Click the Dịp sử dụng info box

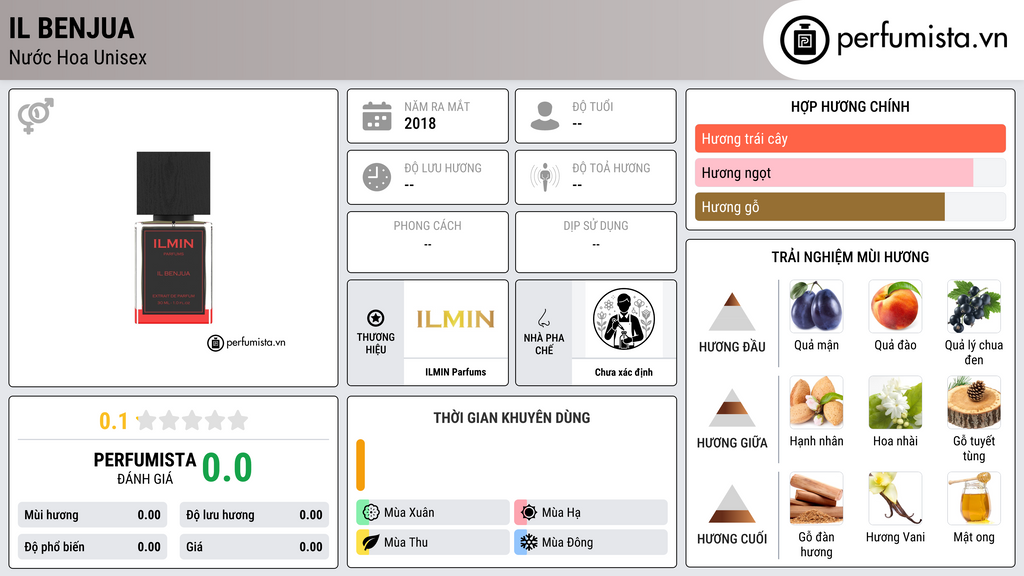click(596, 242)
